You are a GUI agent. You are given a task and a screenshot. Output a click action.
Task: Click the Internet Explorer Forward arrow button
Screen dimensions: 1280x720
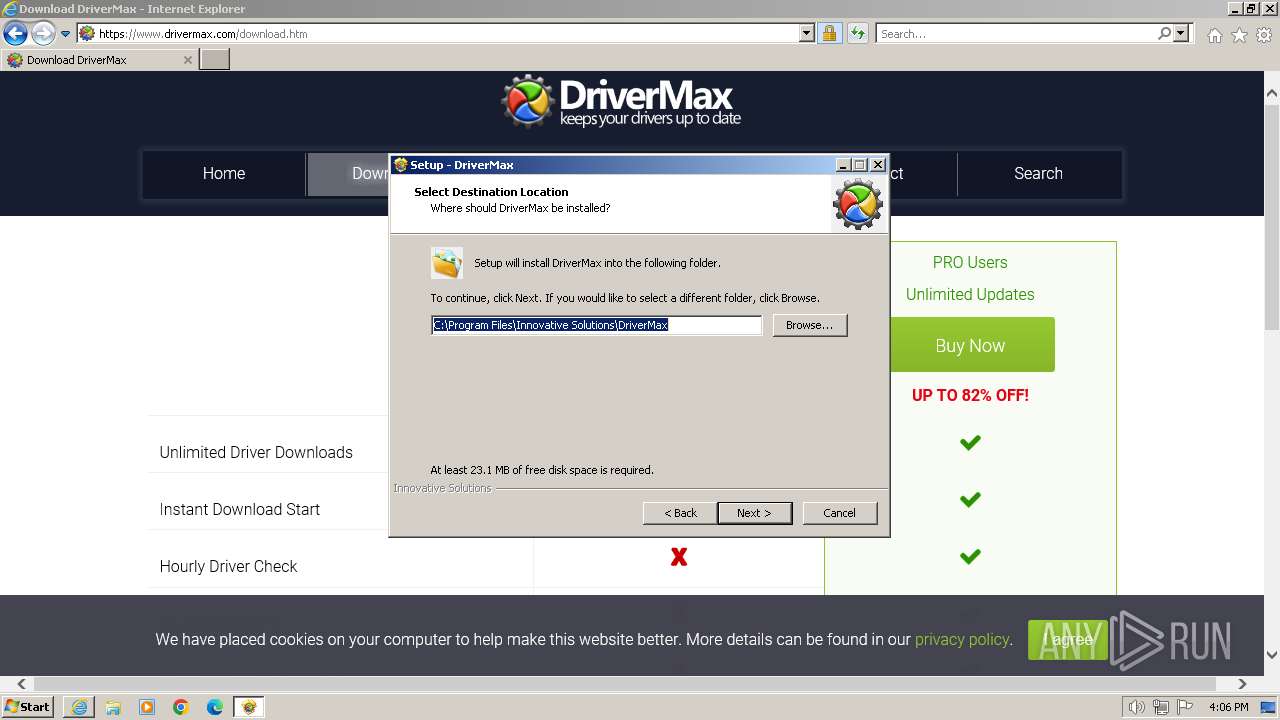pyautogui.click(x=42, y=34)
